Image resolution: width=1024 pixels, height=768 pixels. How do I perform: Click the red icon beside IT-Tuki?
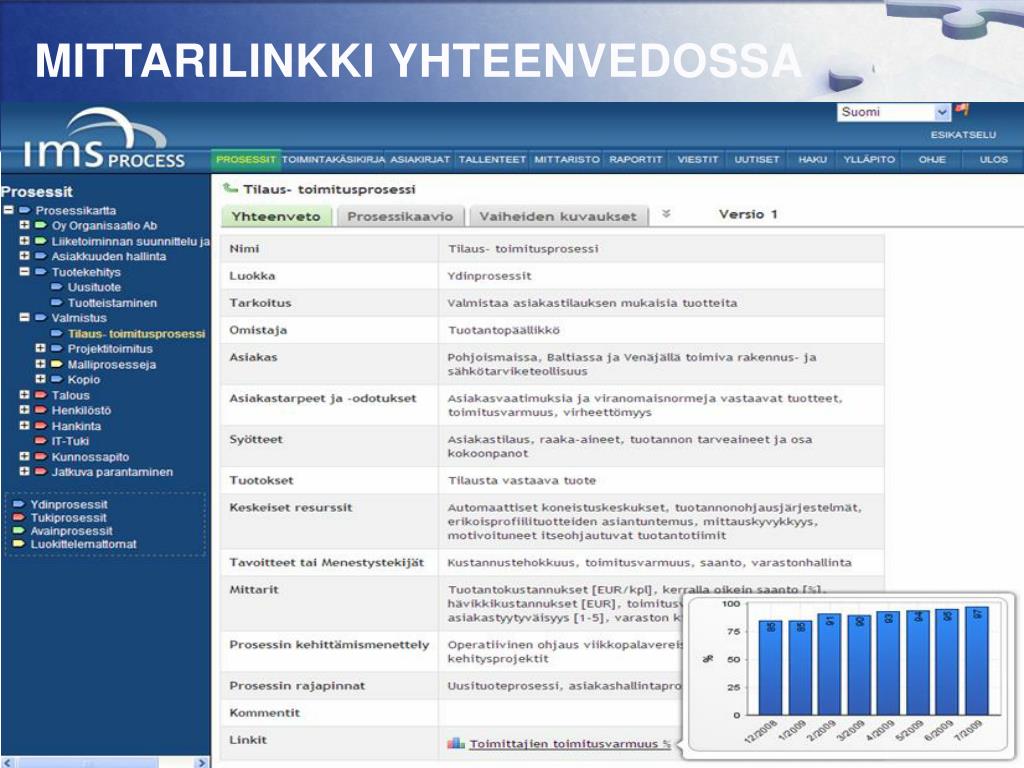point(40,441)
